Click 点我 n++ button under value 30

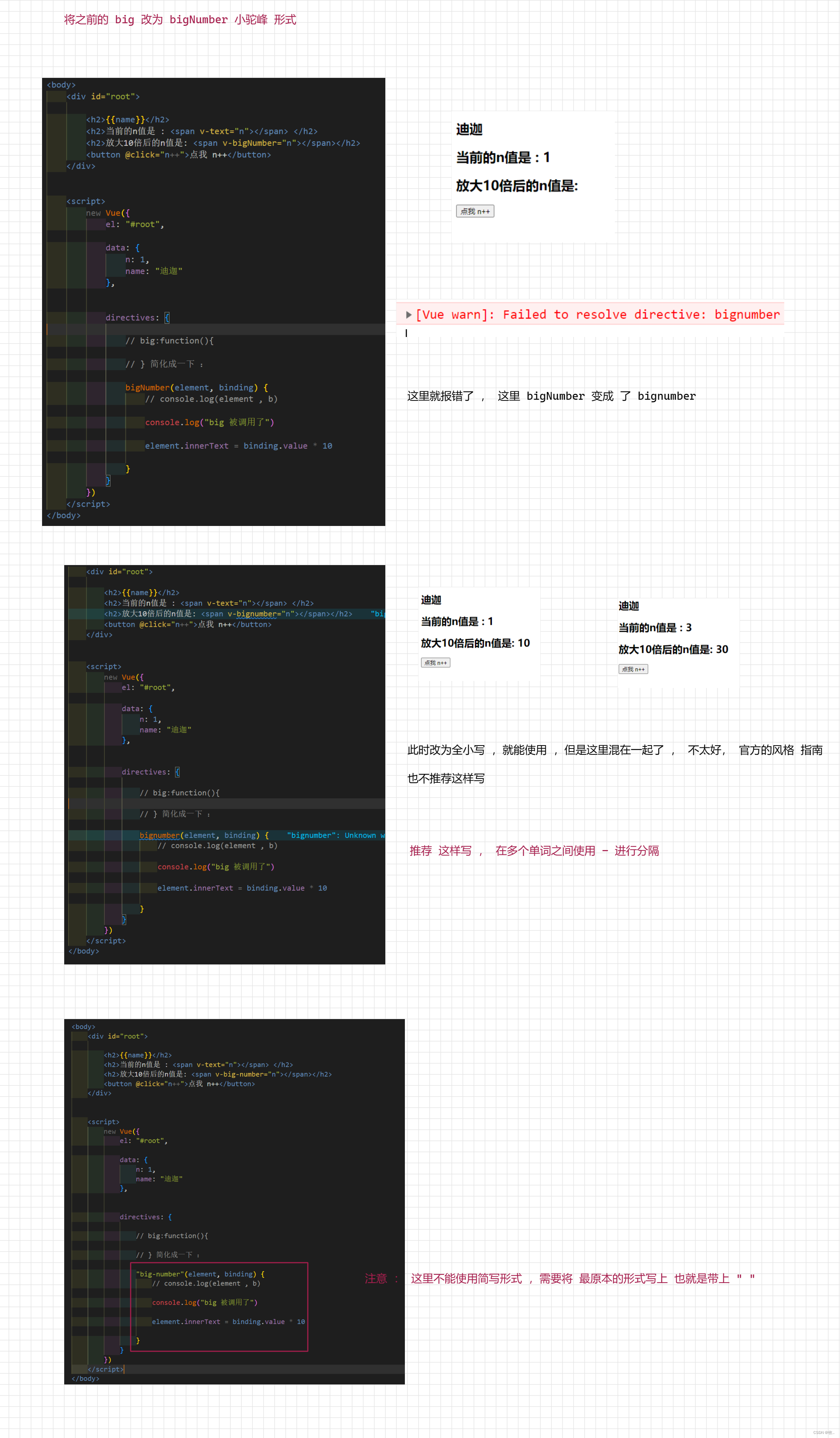(633, 669)
